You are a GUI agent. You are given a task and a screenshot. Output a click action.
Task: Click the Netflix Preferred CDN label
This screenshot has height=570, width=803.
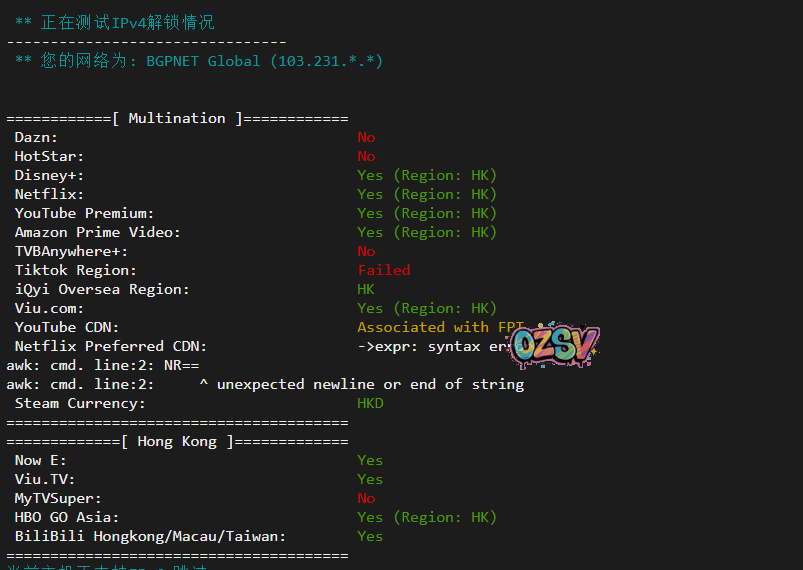pos(110,346)
